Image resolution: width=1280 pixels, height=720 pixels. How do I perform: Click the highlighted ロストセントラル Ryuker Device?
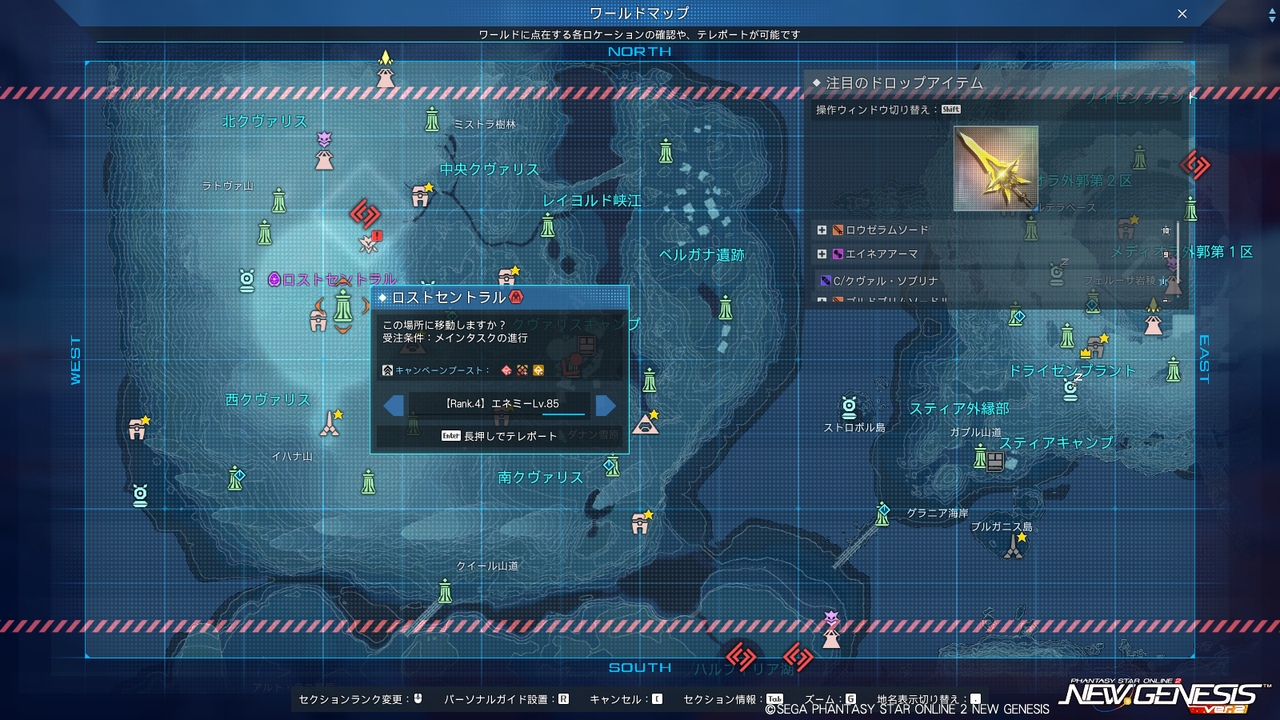pos(344,305)
